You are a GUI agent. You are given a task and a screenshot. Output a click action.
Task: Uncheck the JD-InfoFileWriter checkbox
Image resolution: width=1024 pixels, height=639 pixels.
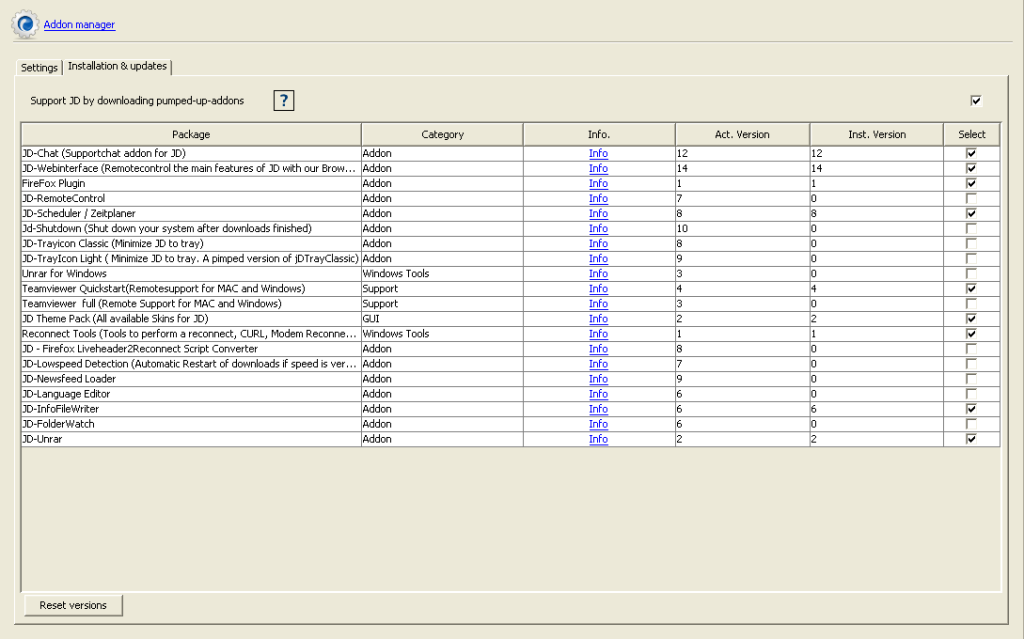971,409
